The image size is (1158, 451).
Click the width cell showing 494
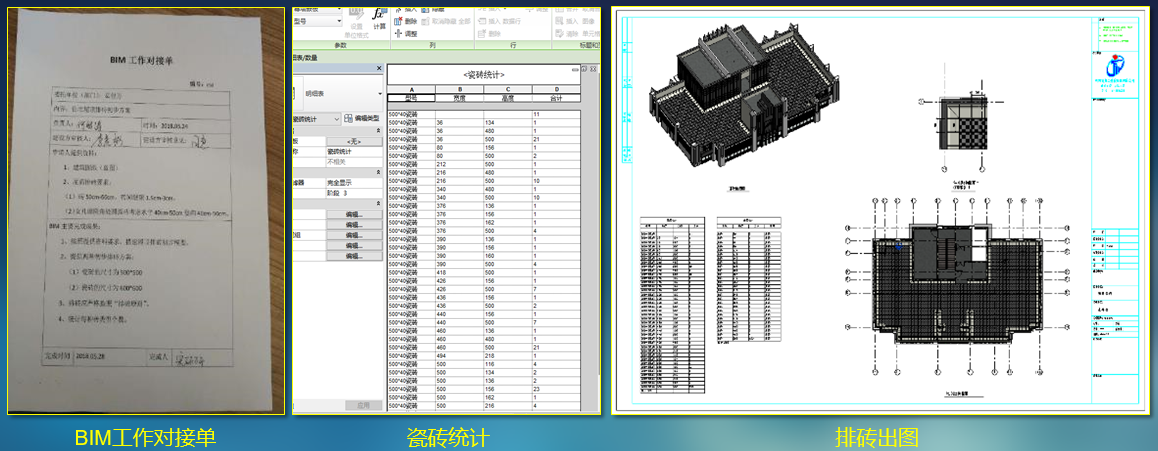pyautogui.click(x=459, y=356)
